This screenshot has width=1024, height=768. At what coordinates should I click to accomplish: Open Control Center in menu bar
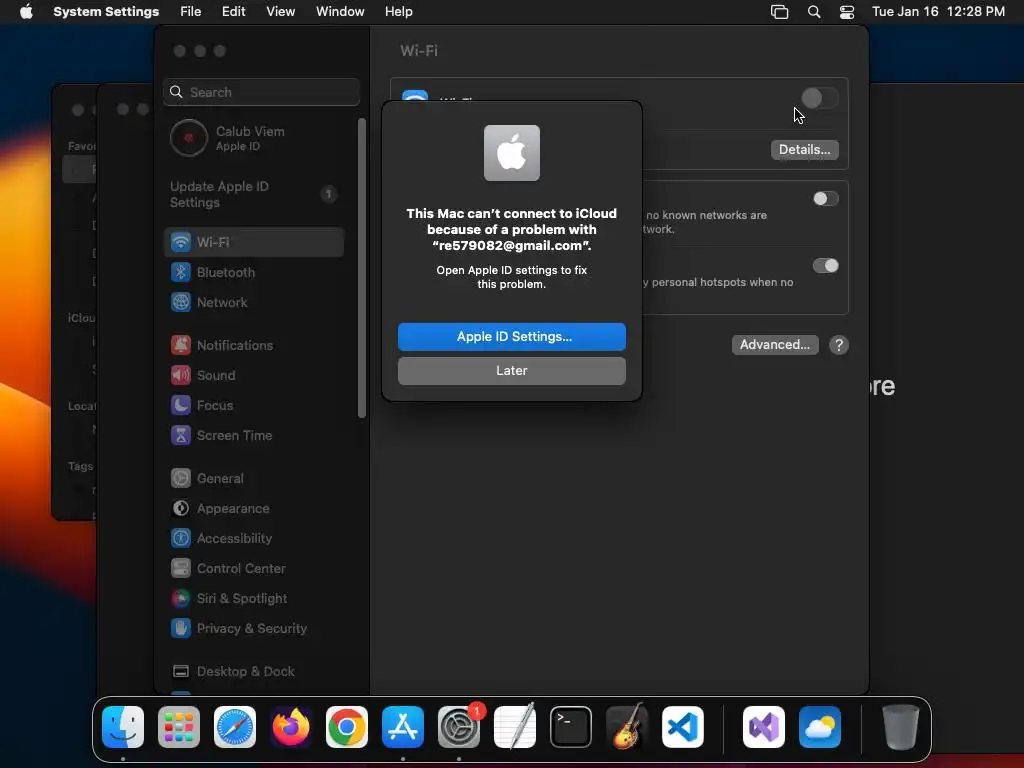[x=847, y=12]
